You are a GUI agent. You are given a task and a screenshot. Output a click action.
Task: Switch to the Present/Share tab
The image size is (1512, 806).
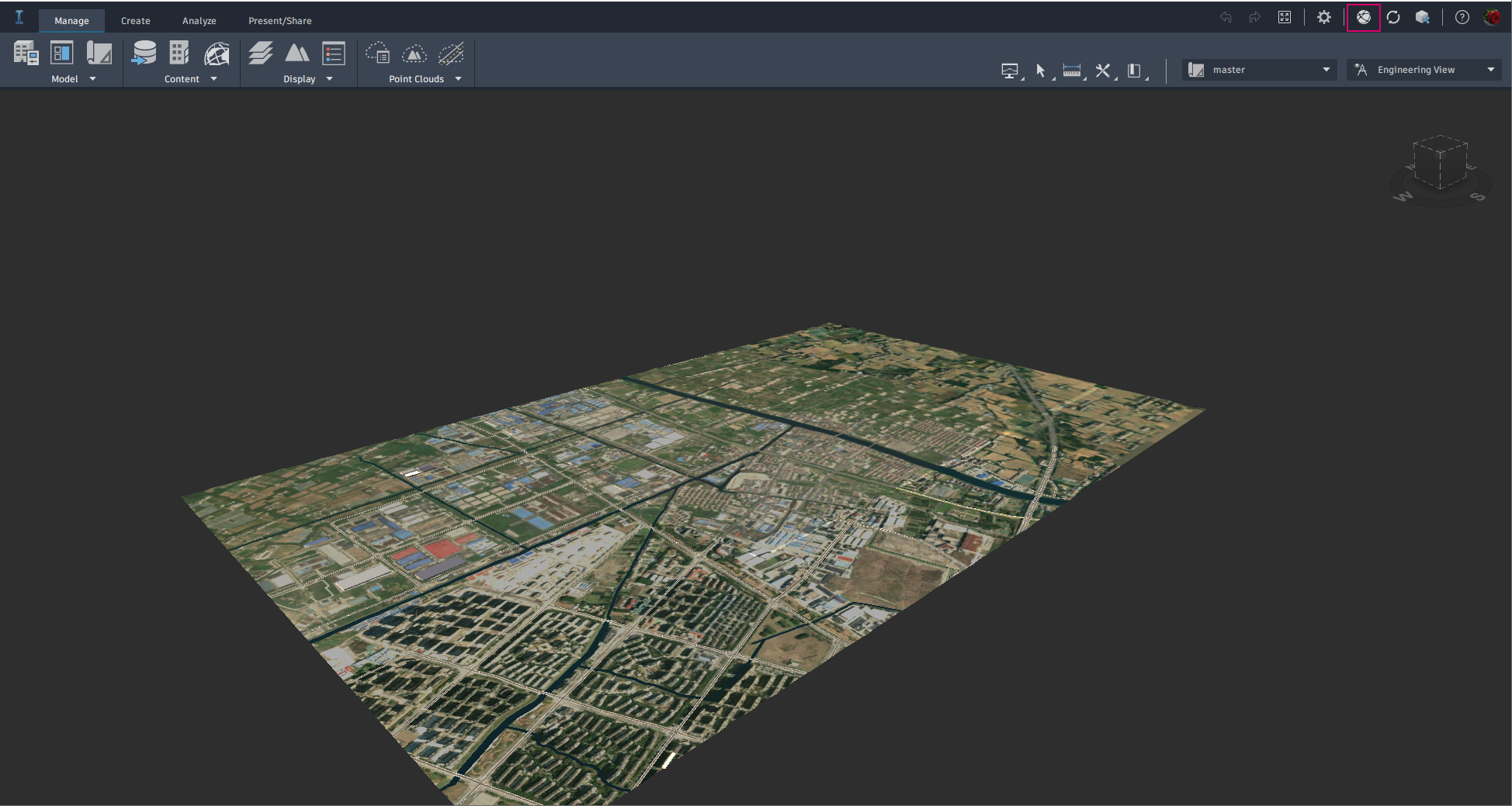click(280, 21)
